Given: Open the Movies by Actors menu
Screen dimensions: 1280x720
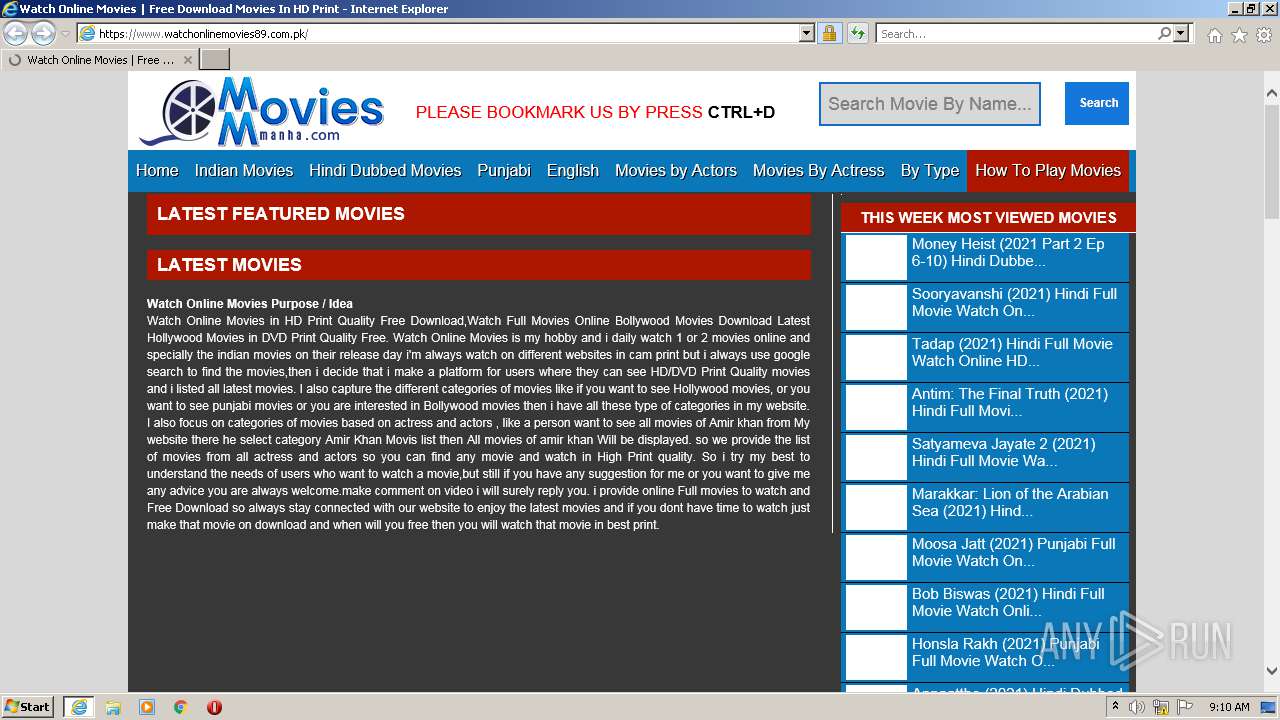Looking at the screenshot, I should coord(676,170).
